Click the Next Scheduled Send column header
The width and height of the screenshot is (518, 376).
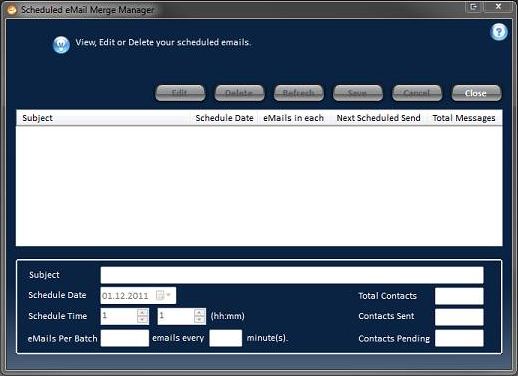point(378,118)
